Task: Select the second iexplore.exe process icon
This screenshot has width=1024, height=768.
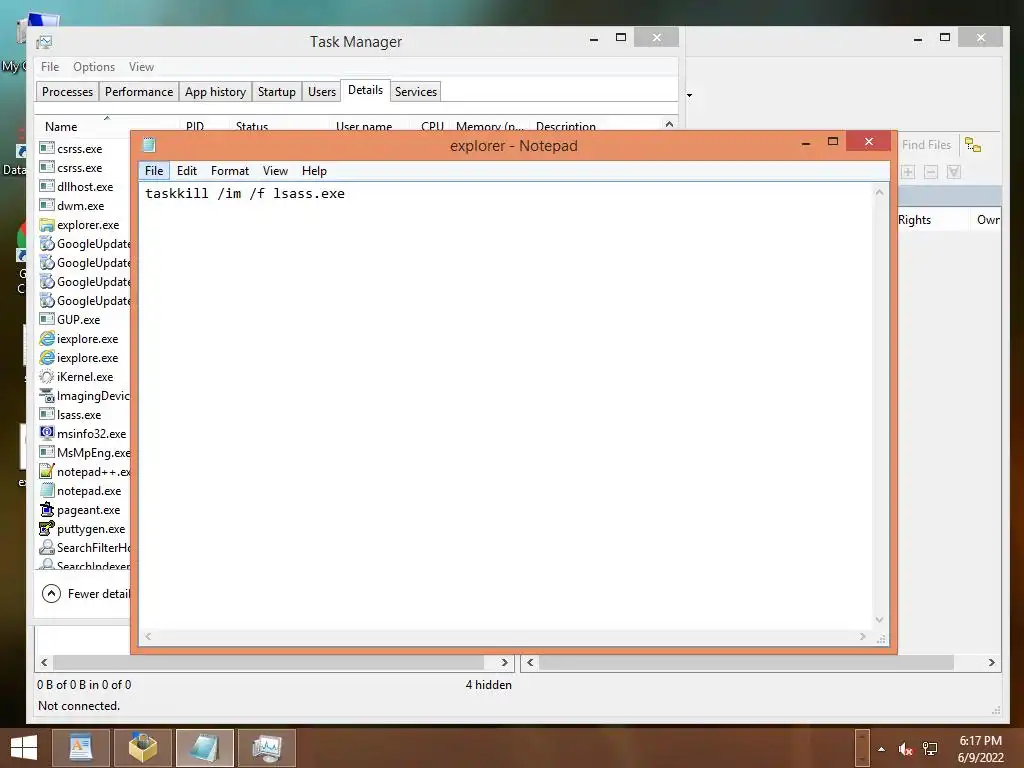Action: point(46,357)
